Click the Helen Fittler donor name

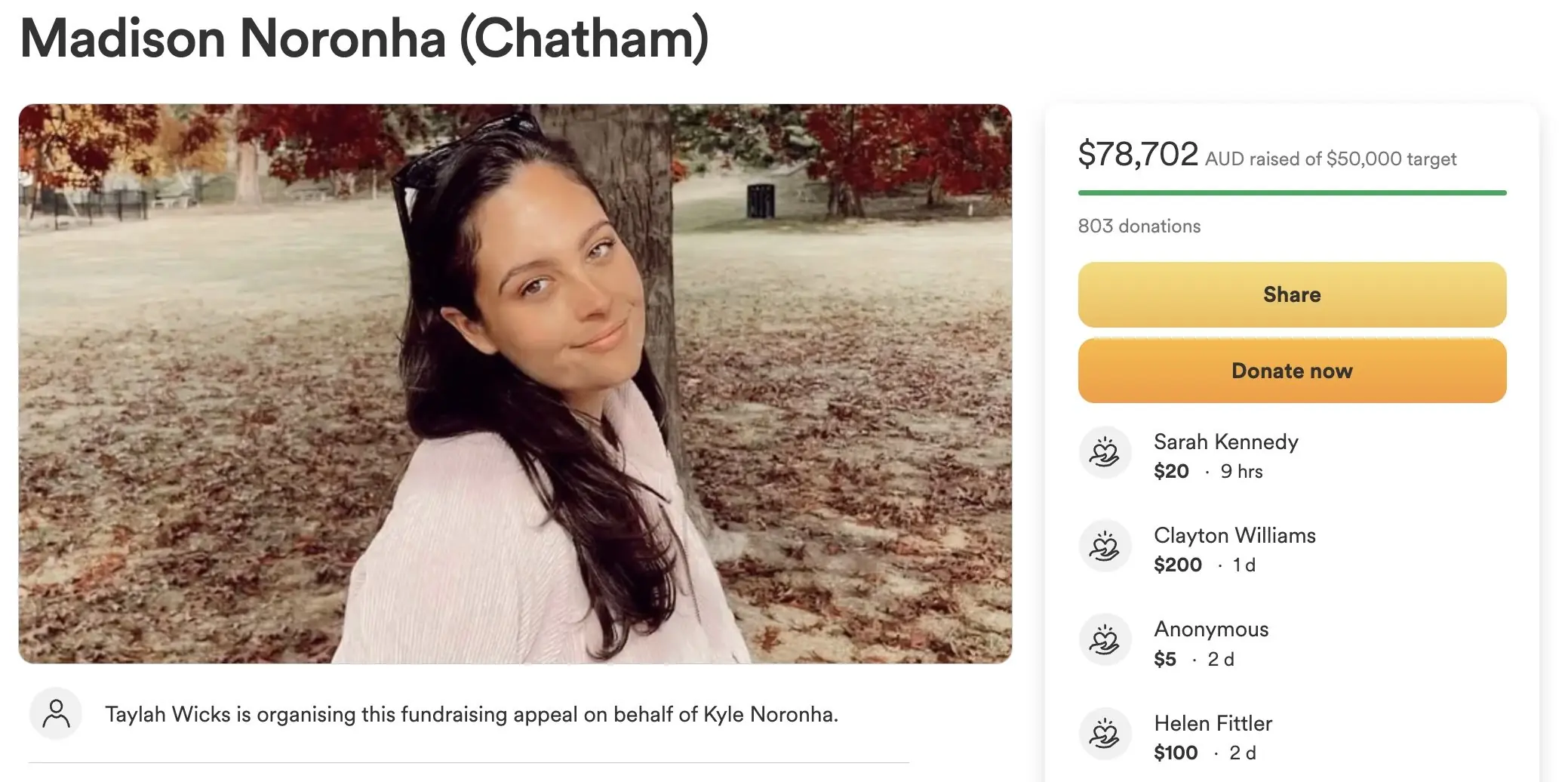[1212, 723]
